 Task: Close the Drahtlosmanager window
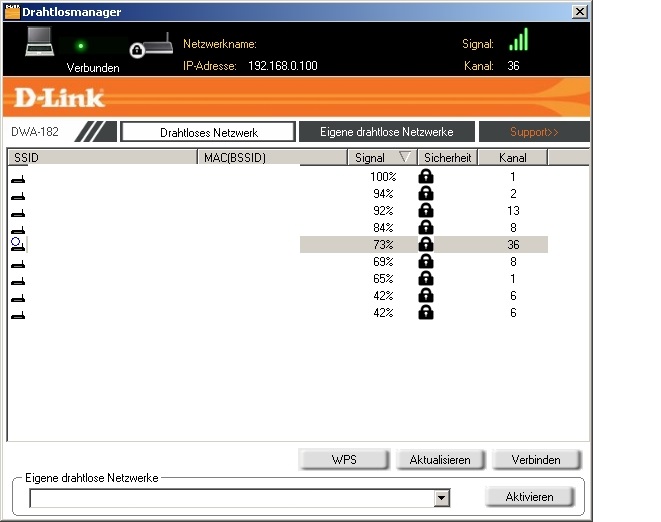pyautogui.click(x=580, y=11)
